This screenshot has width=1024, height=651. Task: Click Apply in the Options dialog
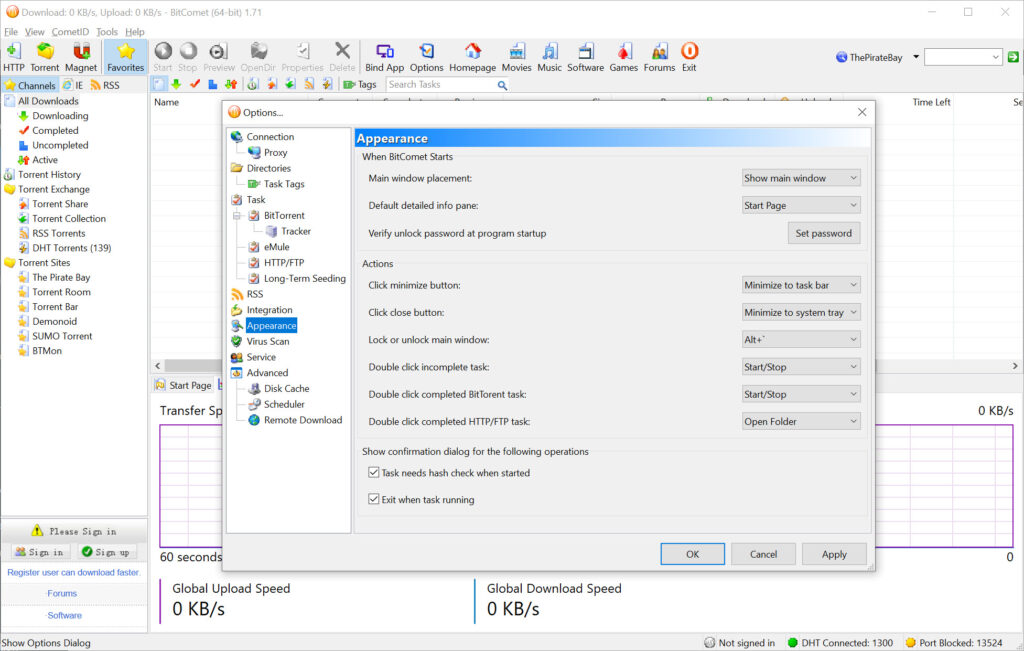(x=834, y=554)
